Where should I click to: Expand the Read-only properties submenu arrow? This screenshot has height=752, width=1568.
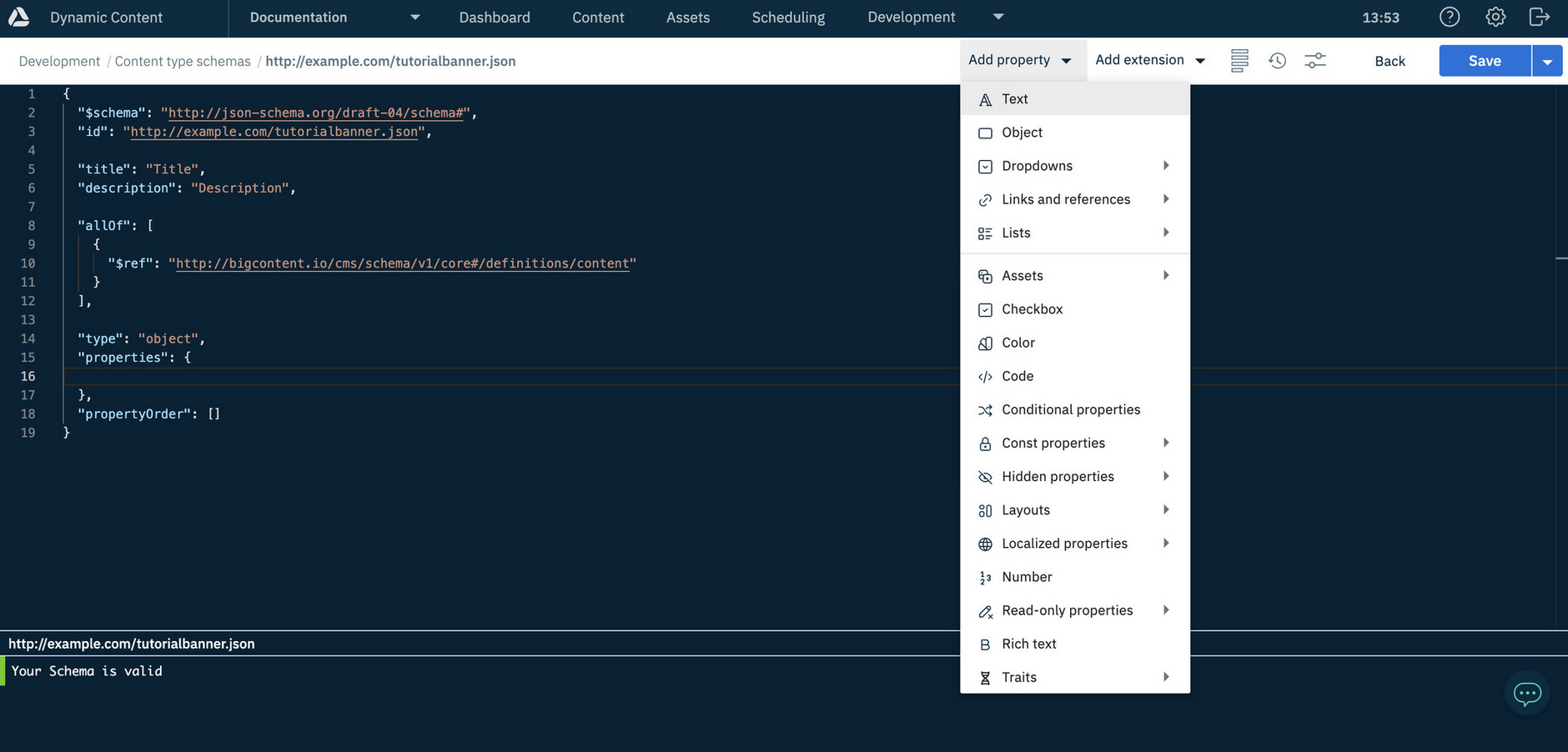[x=1166, y=609]
